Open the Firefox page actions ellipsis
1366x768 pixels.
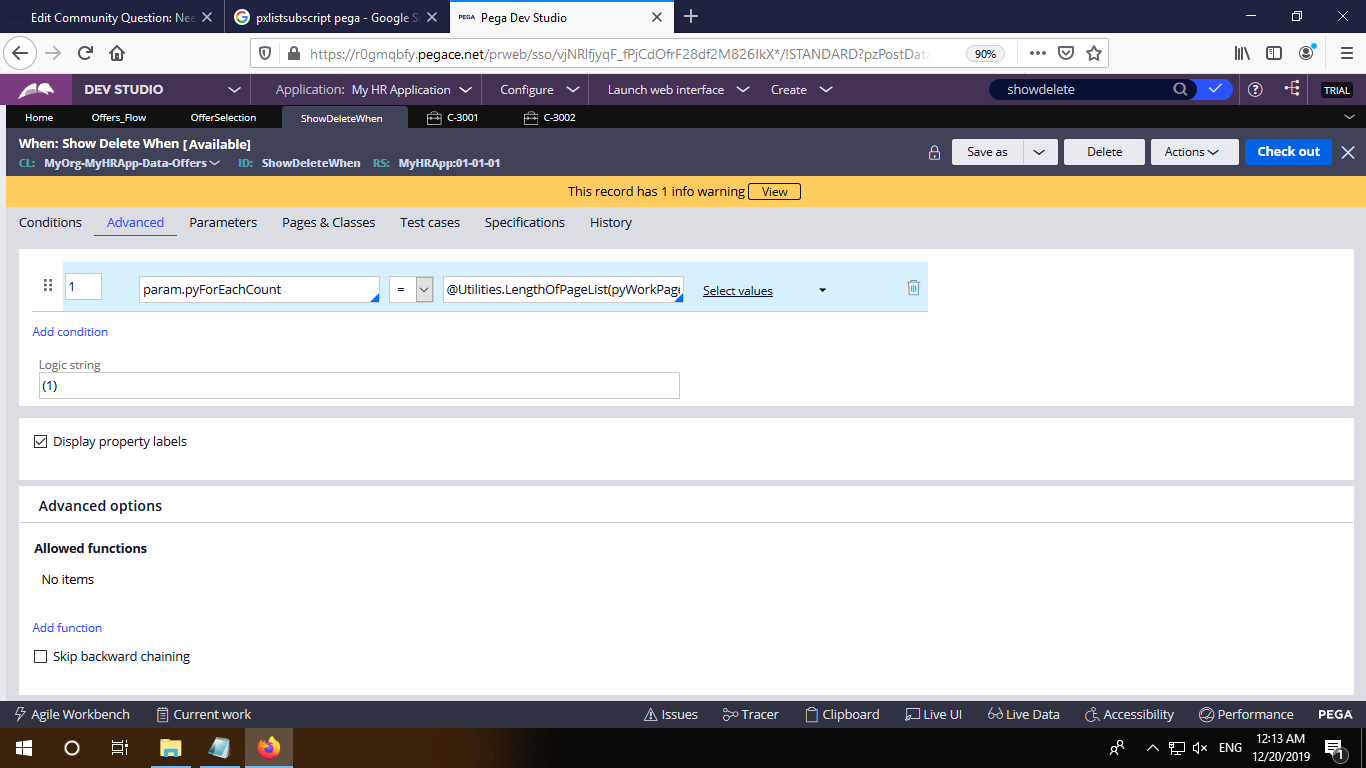click(x=1038, y=53)
